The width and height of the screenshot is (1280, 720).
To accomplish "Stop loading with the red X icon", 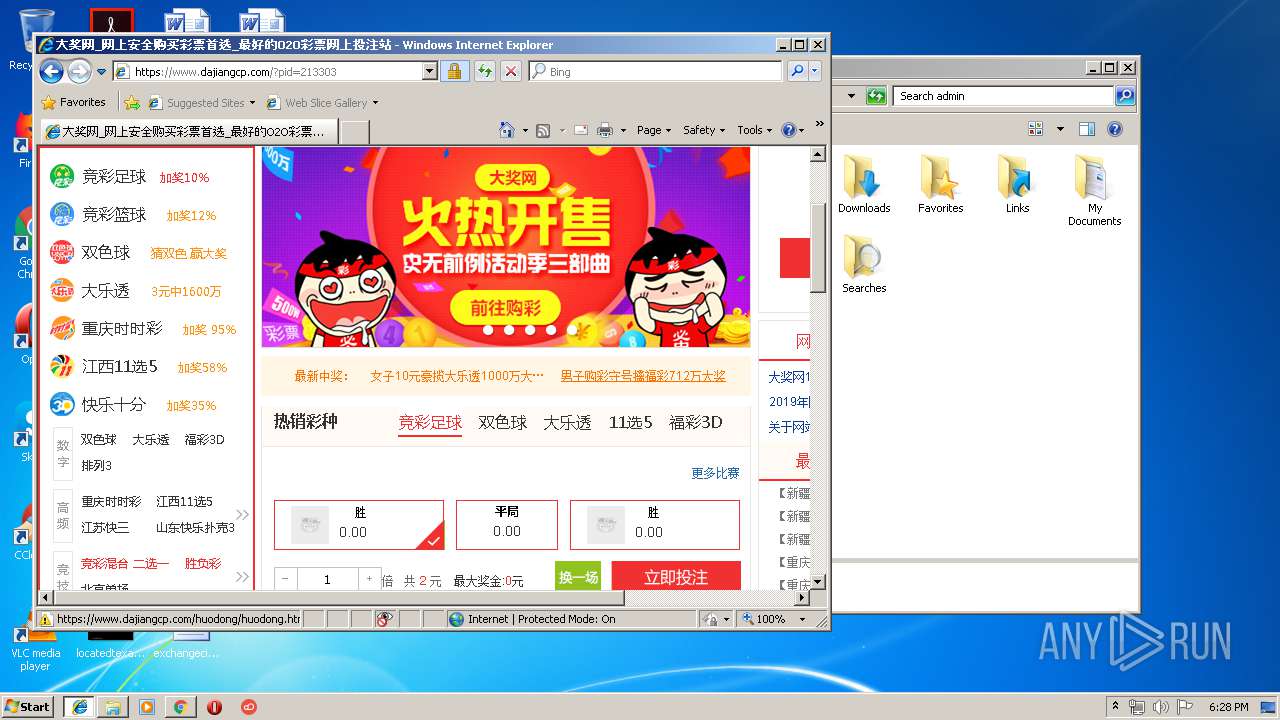I will 511,71.
